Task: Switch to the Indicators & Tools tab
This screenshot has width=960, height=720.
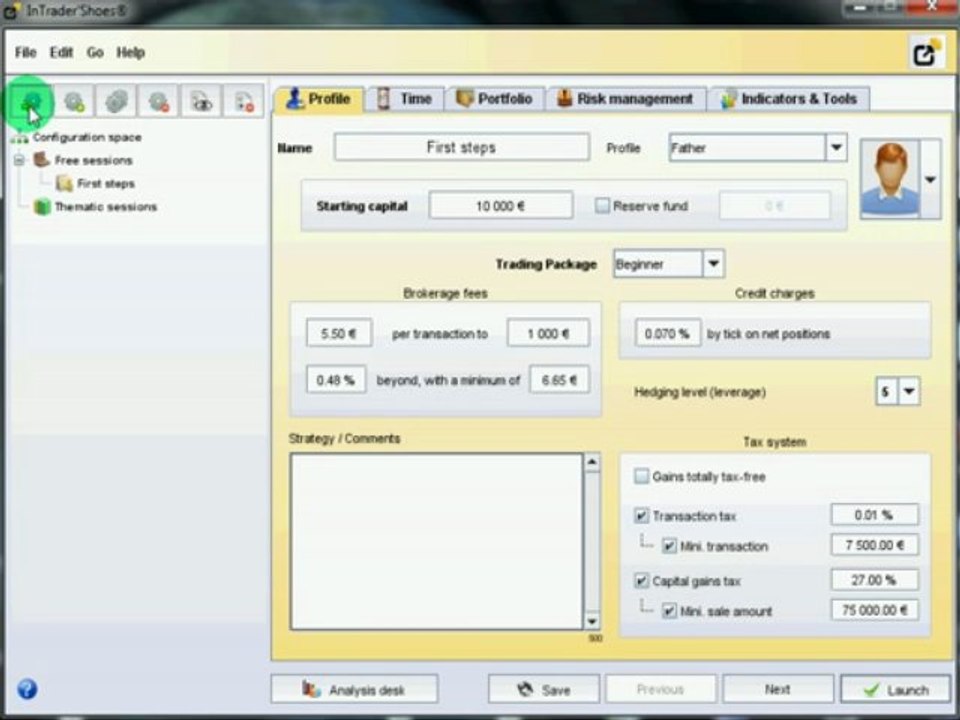Action: click(x=789, y=99)
